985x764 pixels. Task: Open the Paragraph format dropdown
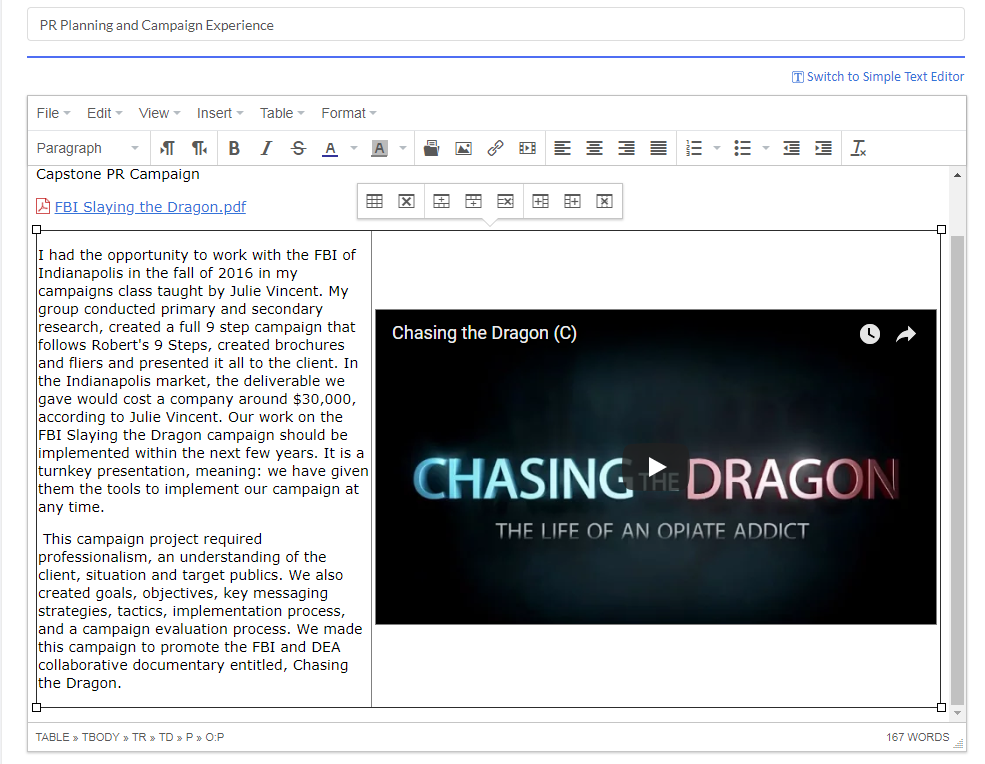click(87, 148)
